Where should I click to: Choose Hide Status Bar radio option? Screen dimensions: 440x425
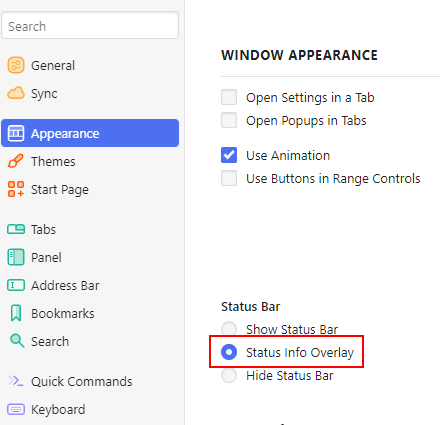coord(229,375)
